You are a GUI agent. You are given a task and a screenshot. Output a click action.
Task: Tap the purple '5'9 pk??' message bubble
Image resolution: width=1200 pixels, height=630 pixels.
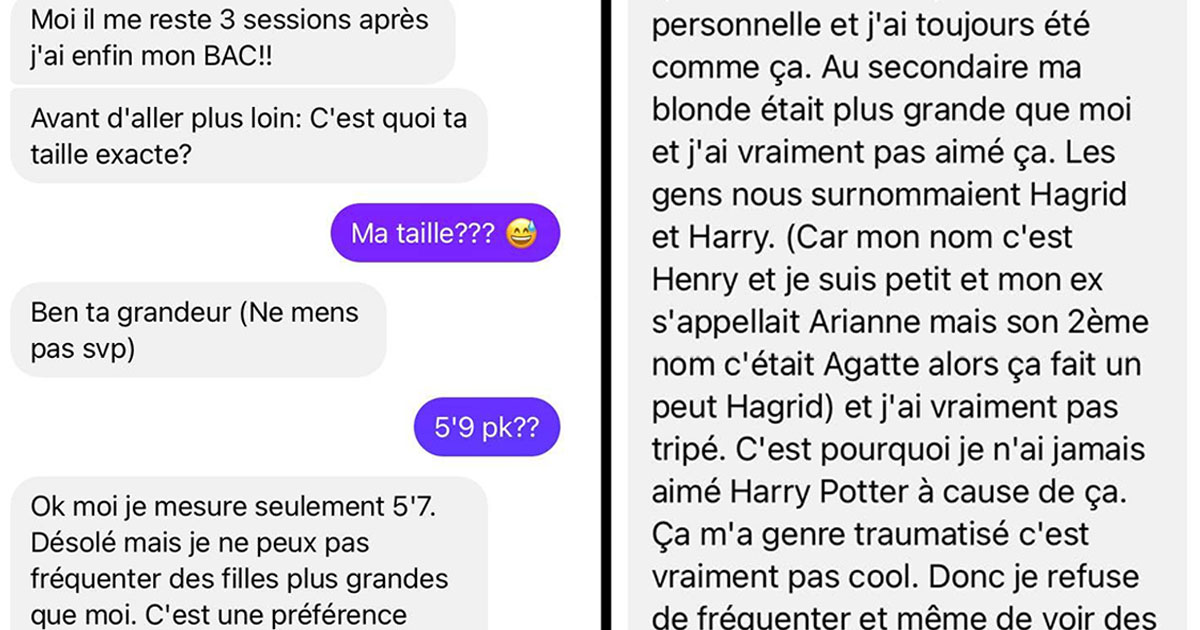(486, 427)
